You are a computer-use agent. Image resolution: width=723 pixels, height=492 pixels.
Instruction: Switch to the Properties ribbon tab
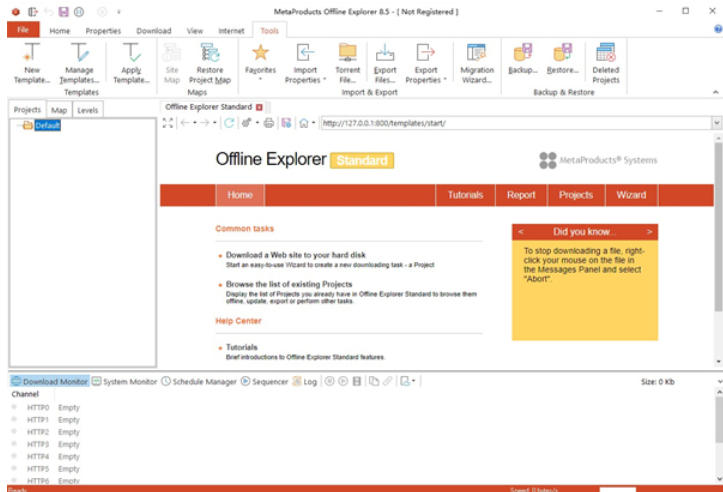[103, 31]
